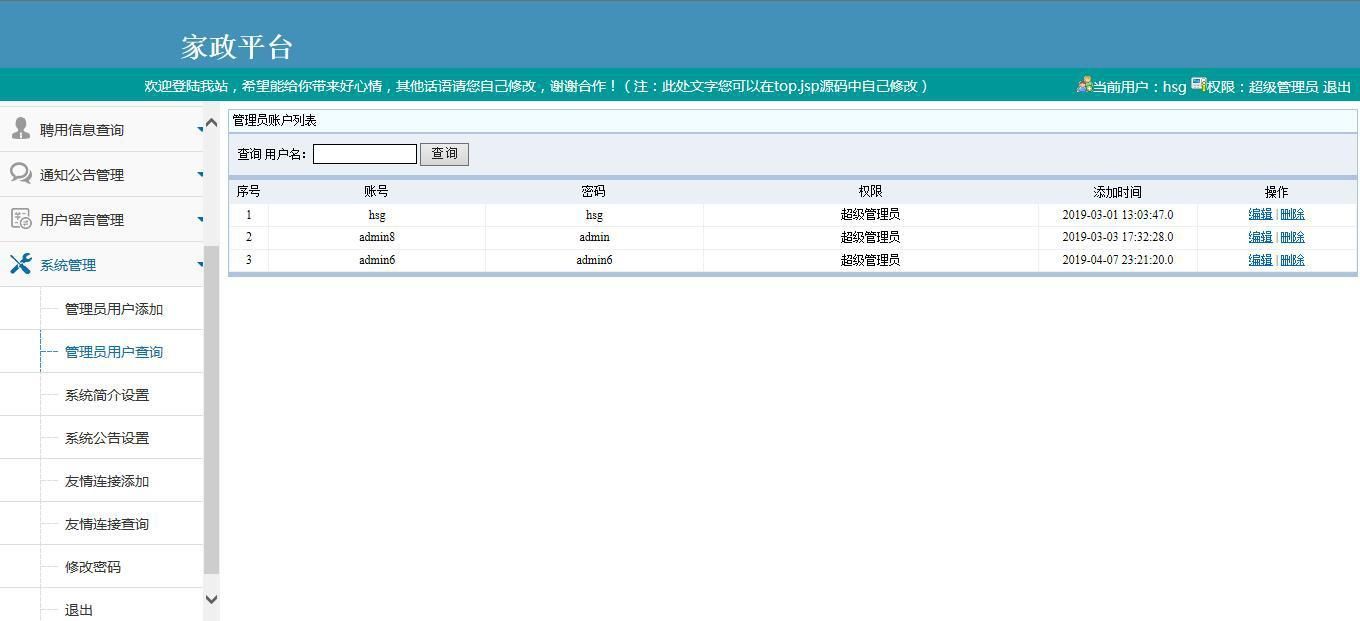Click 超级管理员 in the admin8 row
This screenshot has width=1360, height=621.
click(870, 237)
